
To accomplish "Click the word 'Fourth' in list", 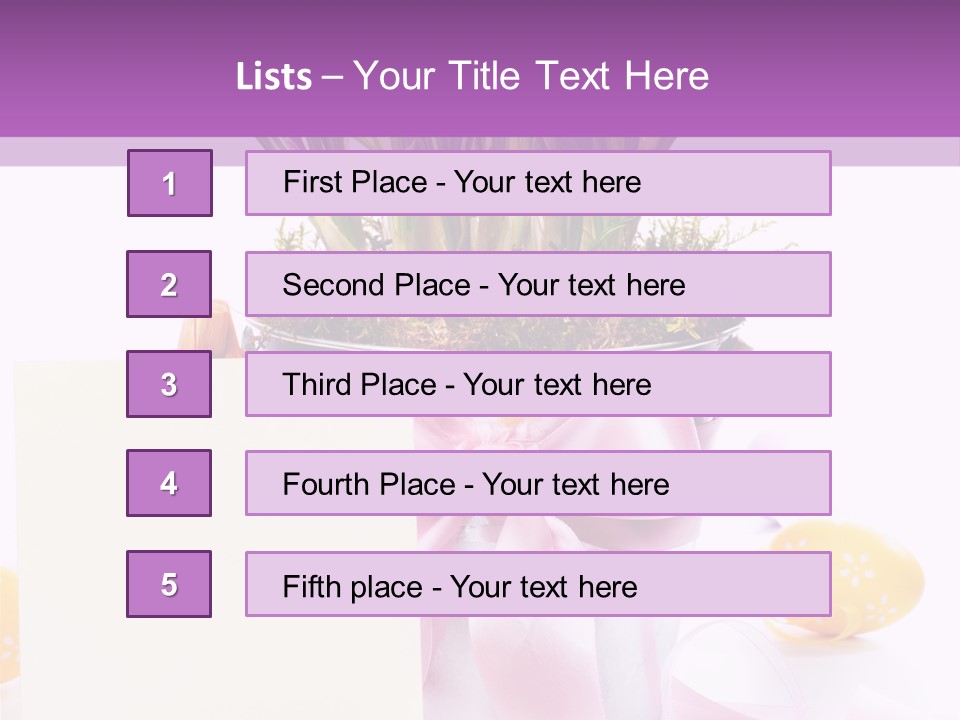I will (x=325, y=484).
